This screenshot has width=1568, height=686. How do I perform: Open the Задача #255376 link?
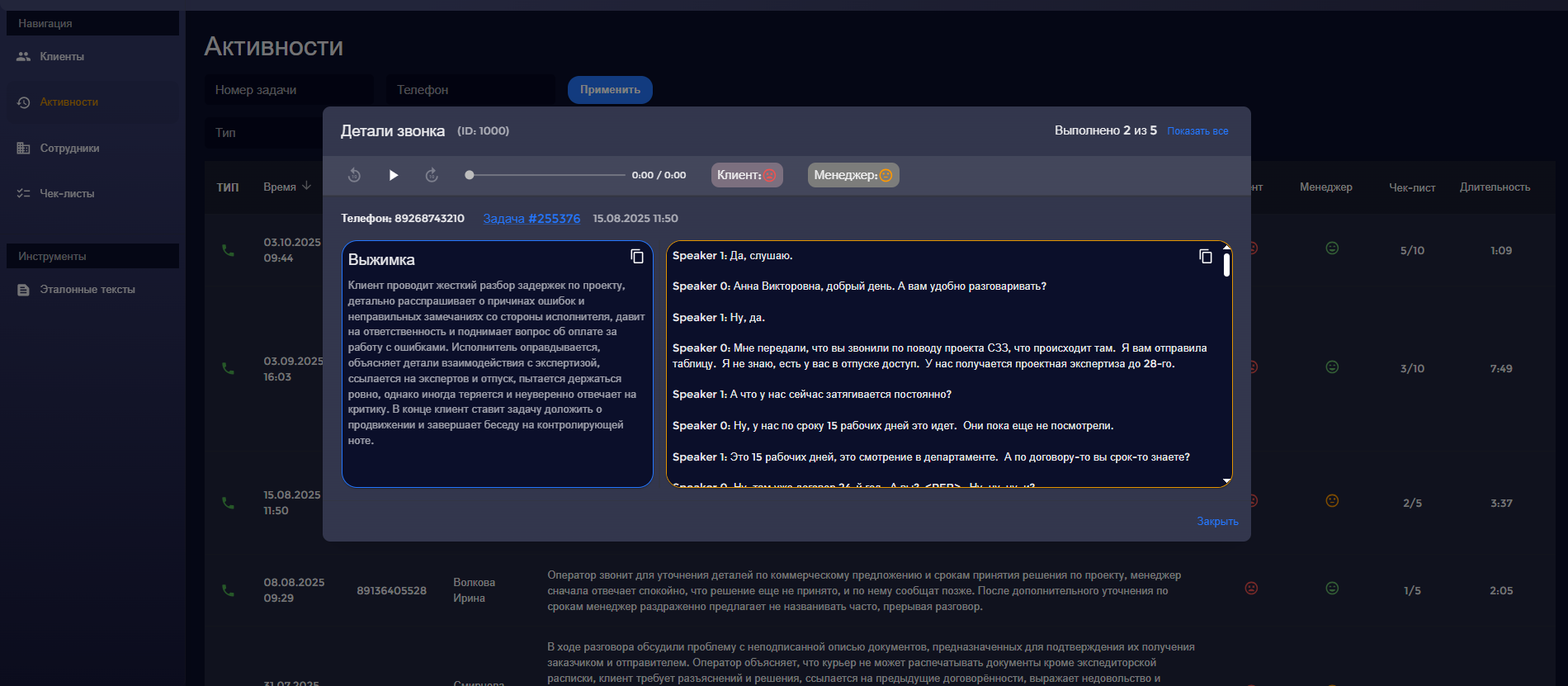(x=531, y=219)
